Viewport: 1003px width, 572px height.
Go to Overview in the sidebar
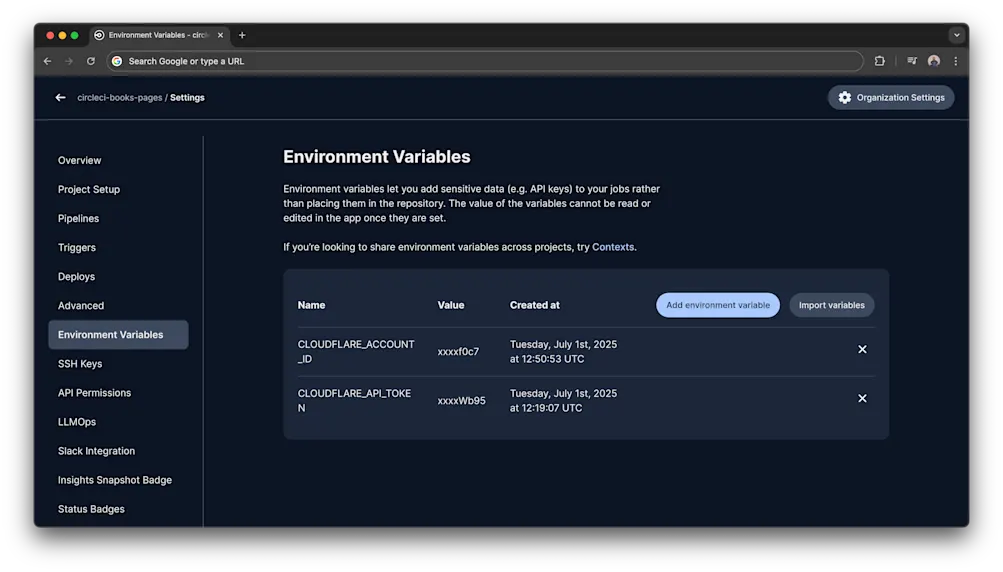coord(79,161)
